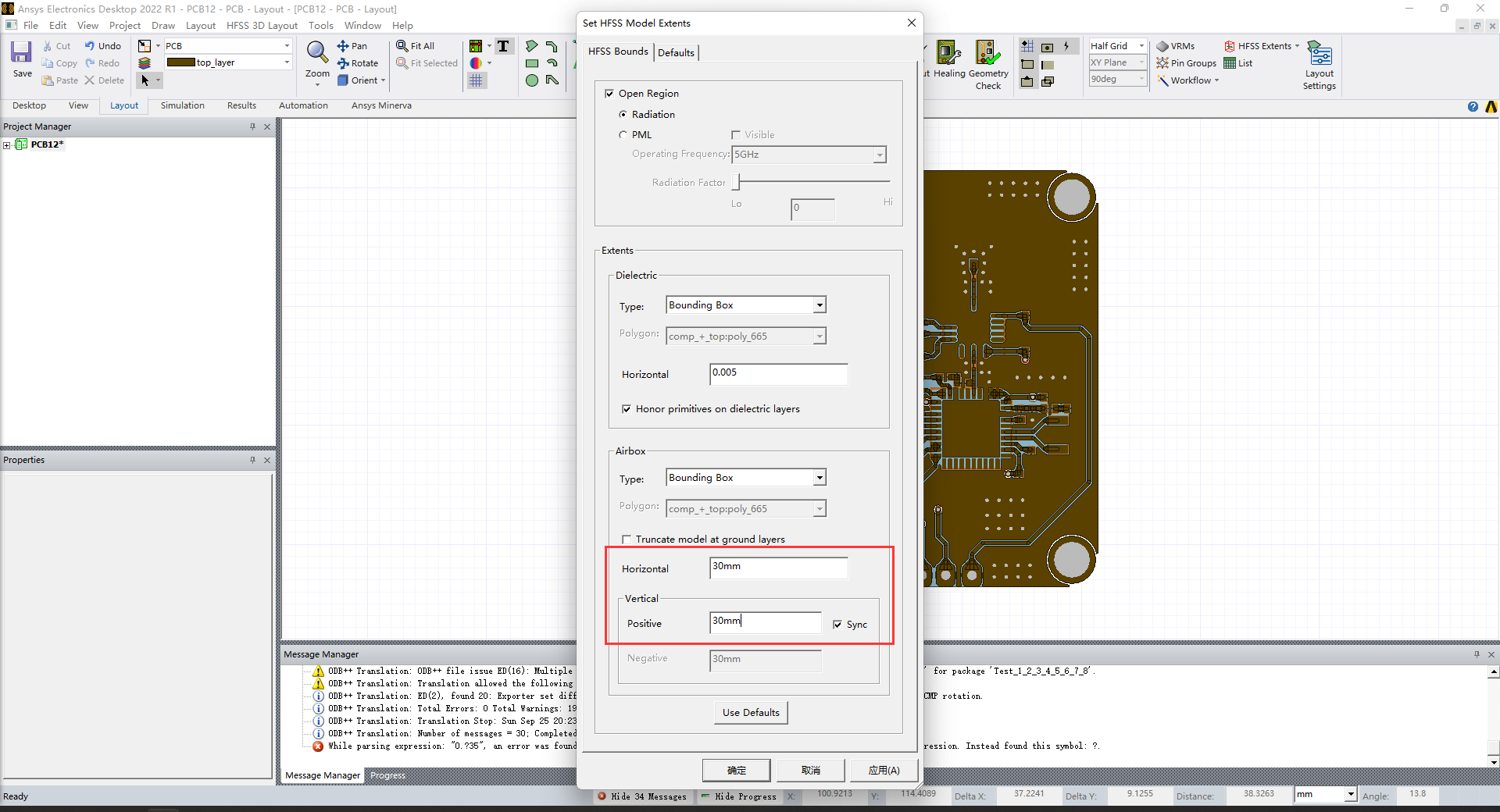This screenshot has width=1500, height=812.
Task: Click the Dielectric Horizontal 0.005 field
Action: [779, 374]
